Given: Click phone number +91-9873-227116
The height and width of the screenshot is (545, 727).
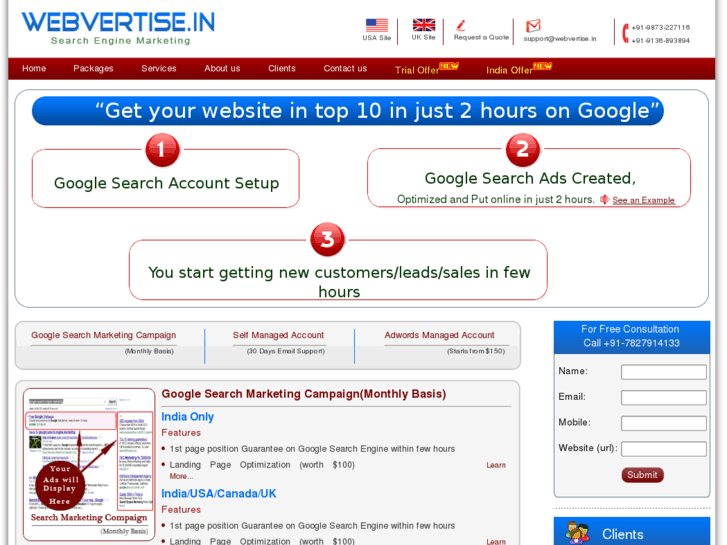Looking at the screenshot, I should point(660,27).
